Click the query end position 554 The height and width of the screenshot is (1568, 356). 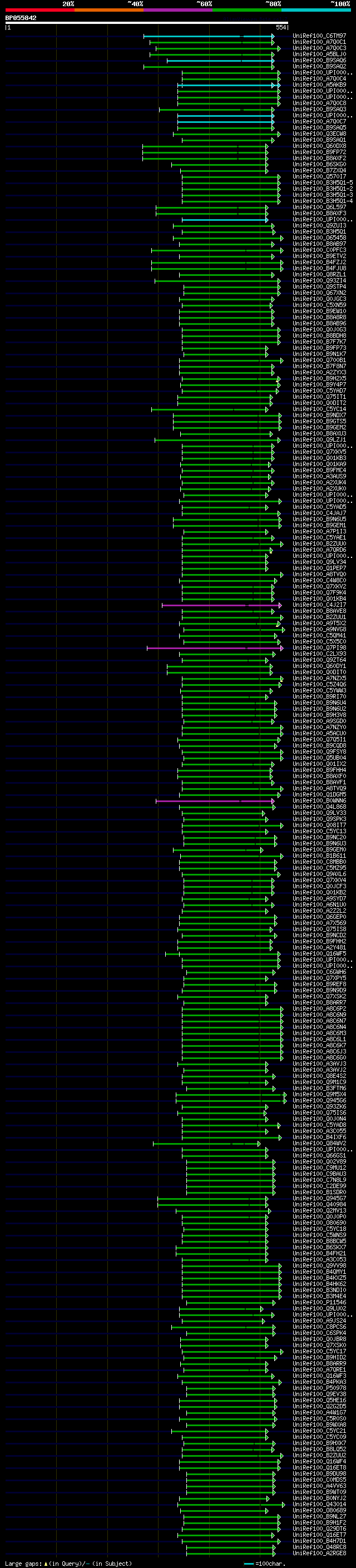pos(280,27)
